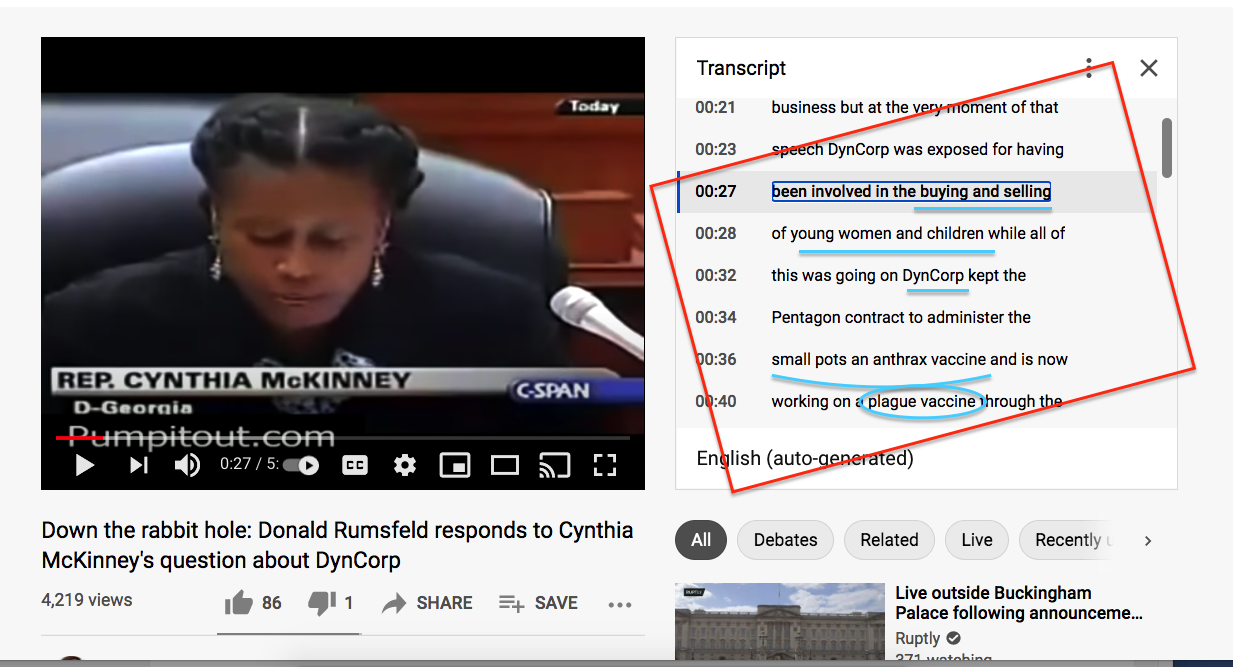Dislike the video

[330, 603]
